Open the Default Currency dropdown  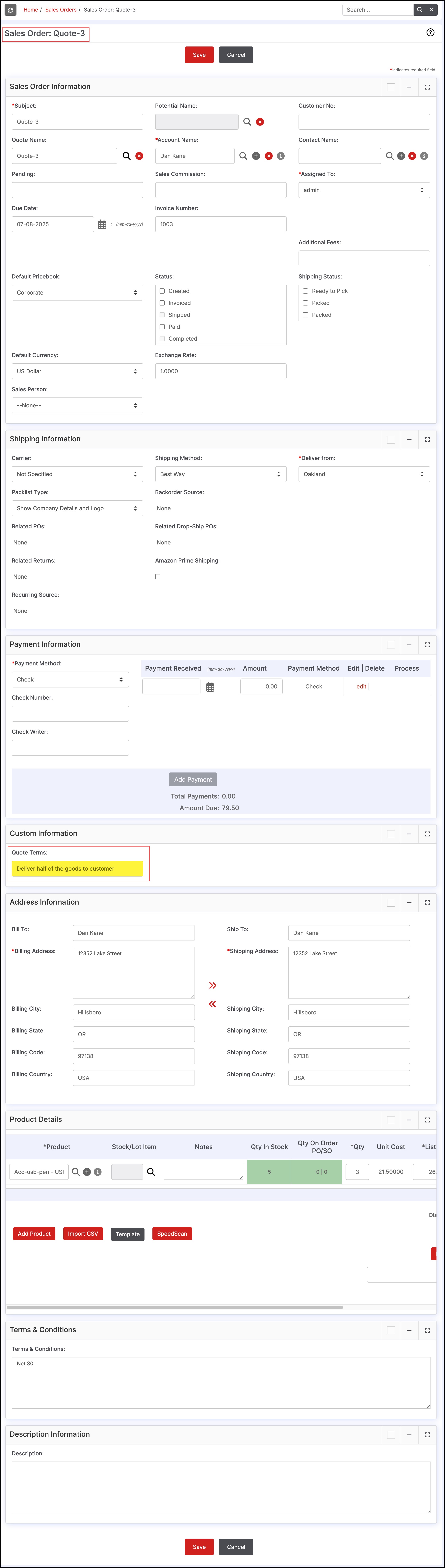pos(77,371)
